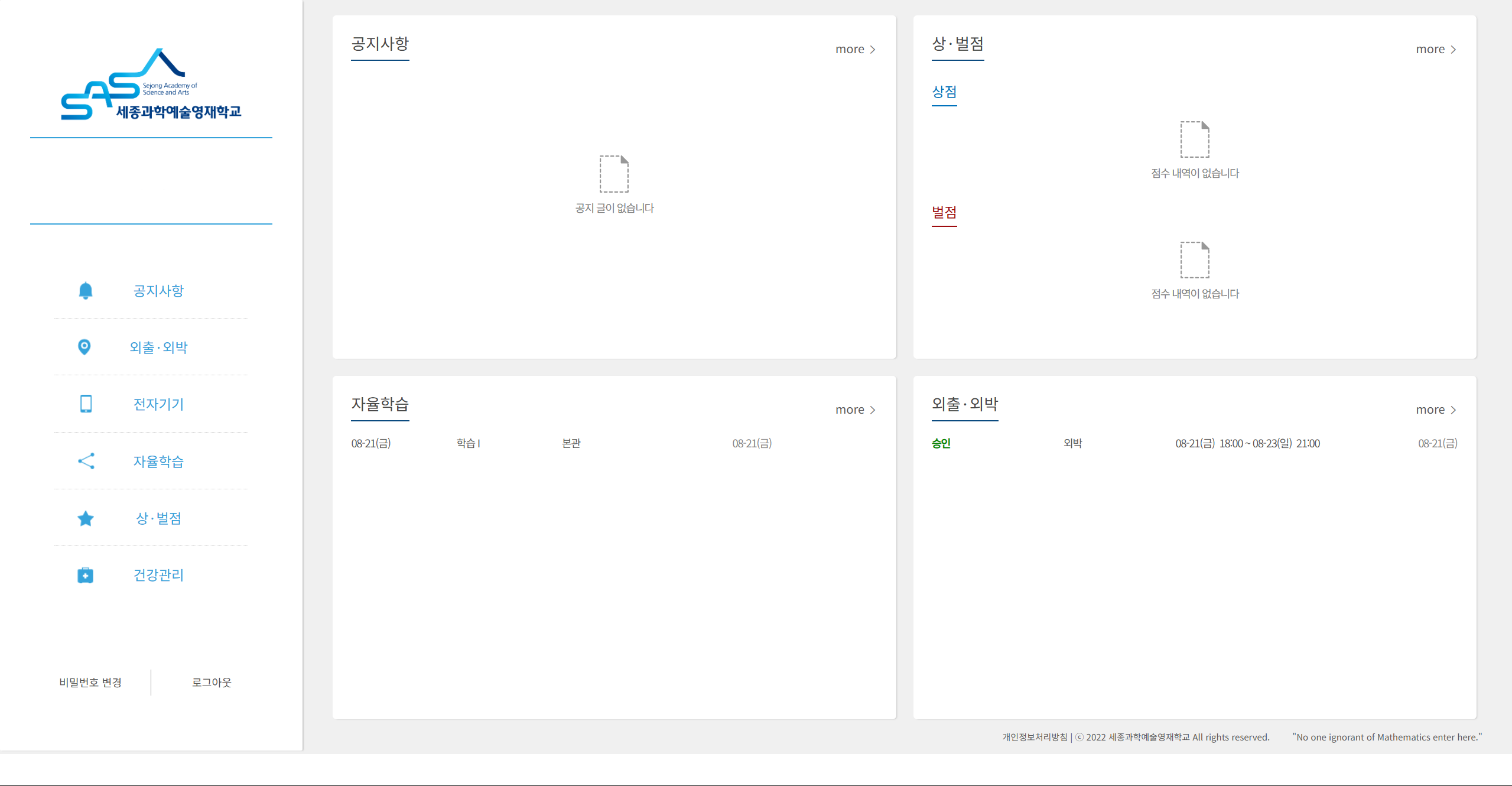Screen dimensions: 1512x786
Task: Click the bell icon for 공지사항
Action: point(86,291)
